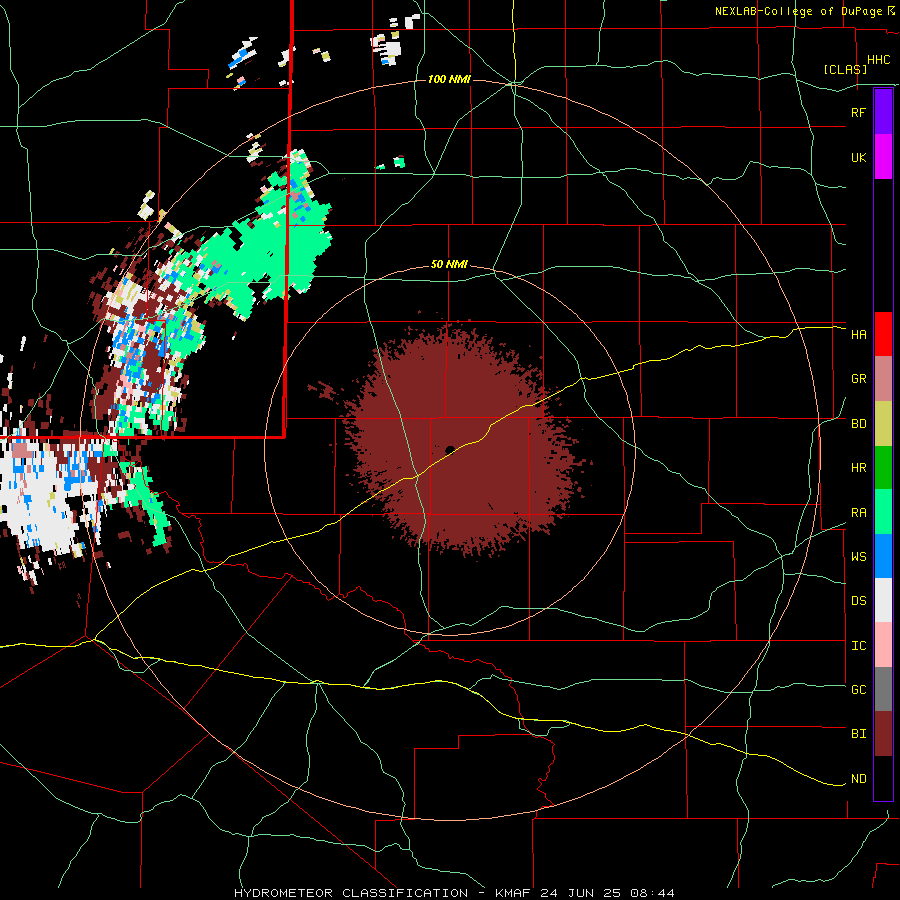Click the KMAF station identifier
900x900 pixels.
point(514,893)
